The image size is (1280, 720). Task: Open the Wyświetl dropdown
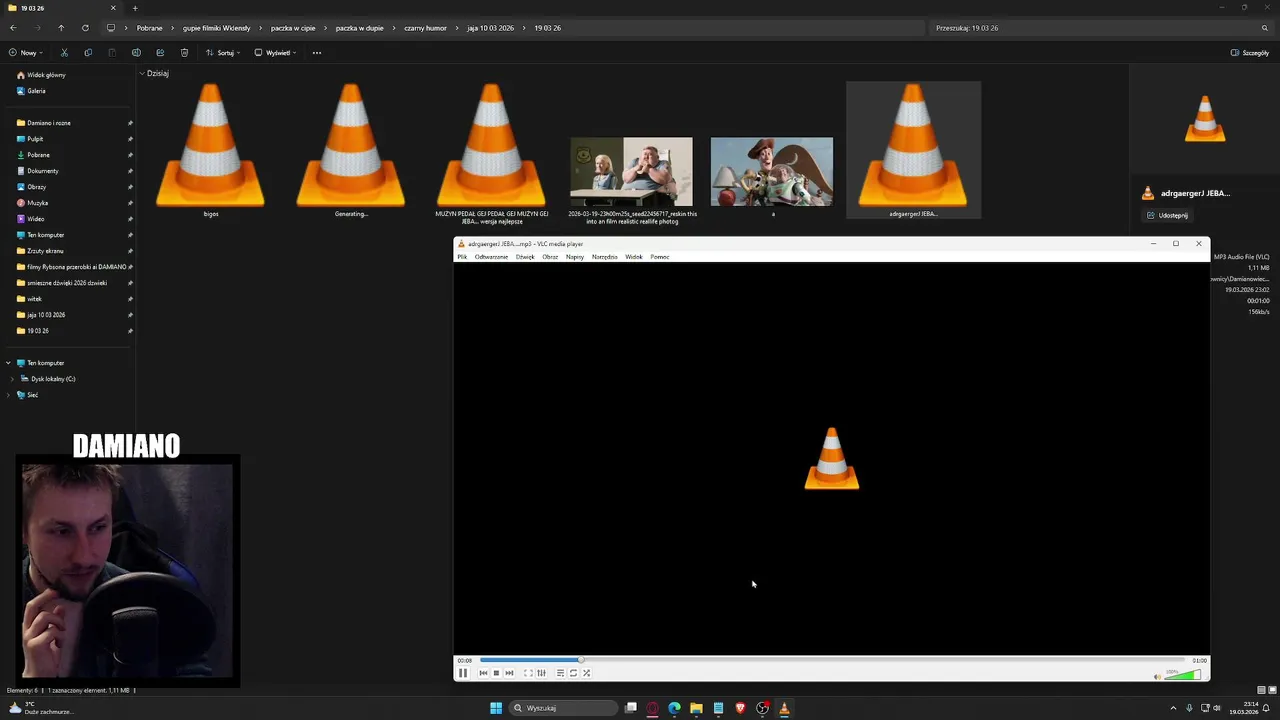[275, 53]
